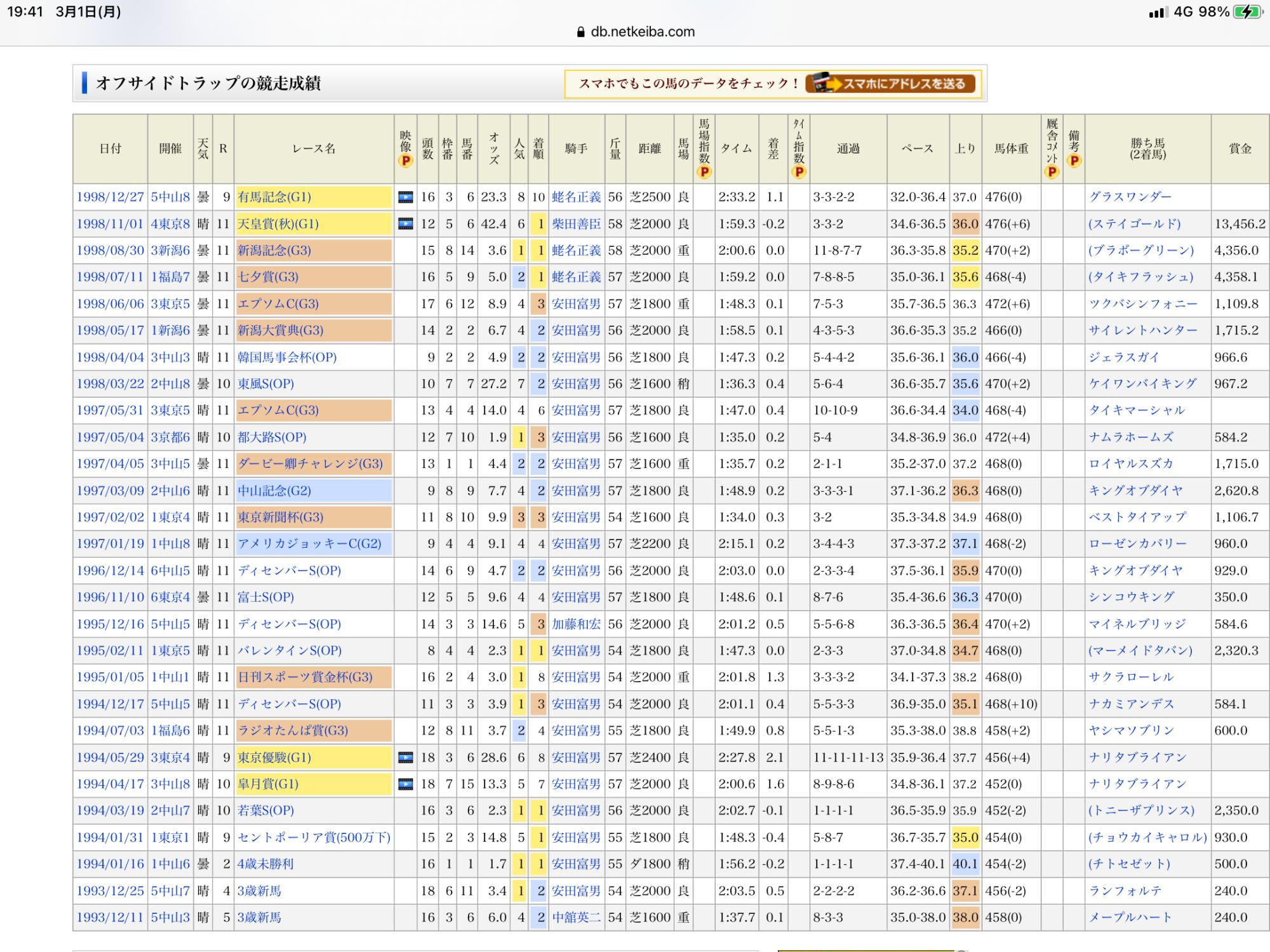Open jockey 加藤和宏 link
This screenshot has width=1270, height=952.
tap(576, 624)
